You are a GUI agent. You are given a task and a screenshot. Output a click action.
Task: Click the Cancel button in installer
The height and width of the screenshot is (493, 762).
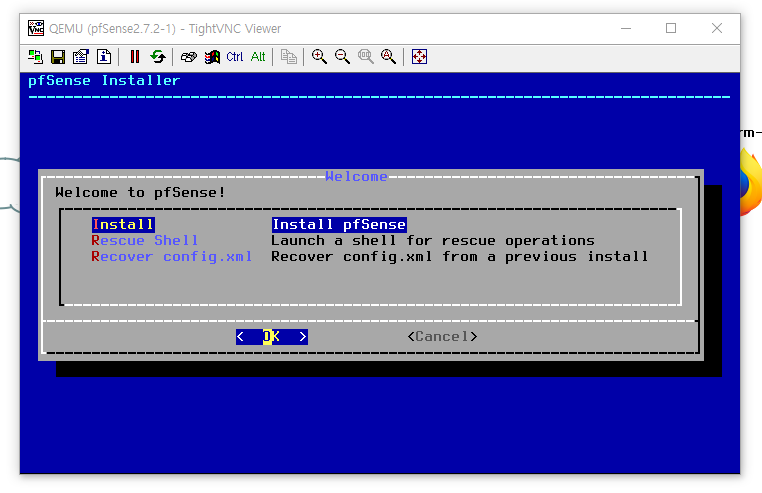click(x=442, y=336)
